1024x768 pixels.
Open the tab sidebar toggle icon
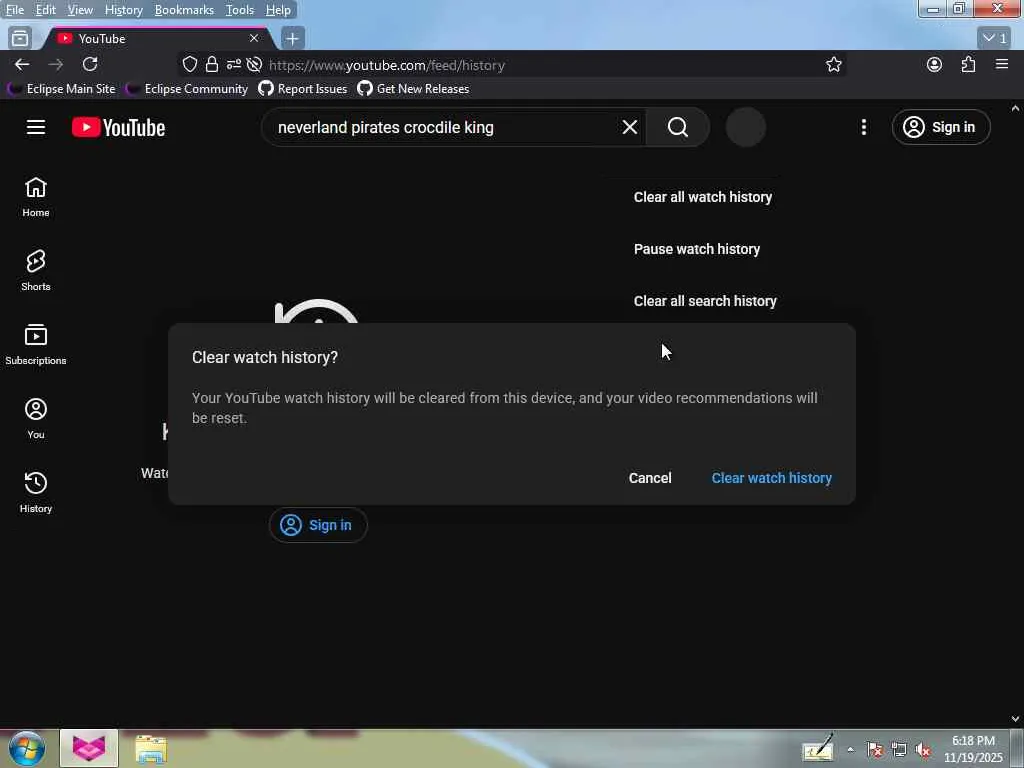[20, 39]
